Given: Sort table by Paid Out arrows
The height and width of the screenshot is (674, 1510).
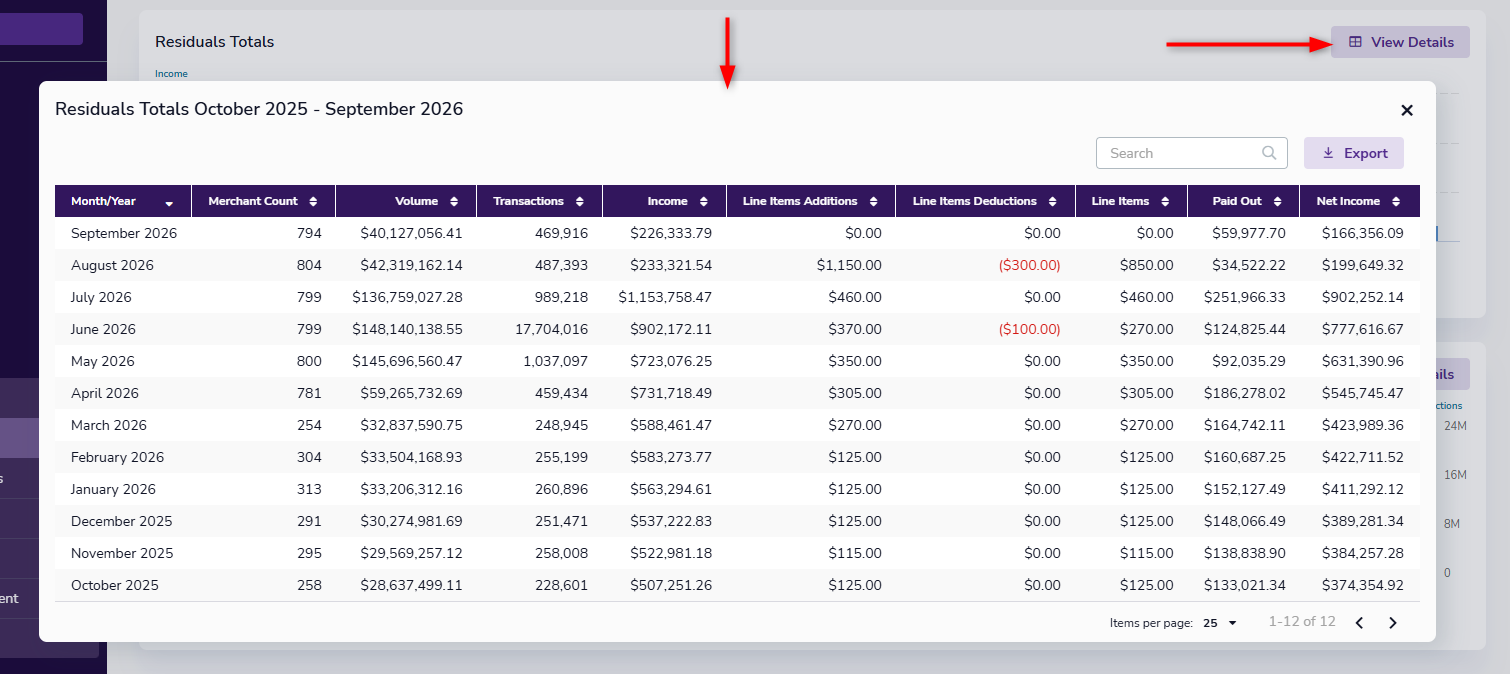Looking at the screenshot, I should point(1278,201).
